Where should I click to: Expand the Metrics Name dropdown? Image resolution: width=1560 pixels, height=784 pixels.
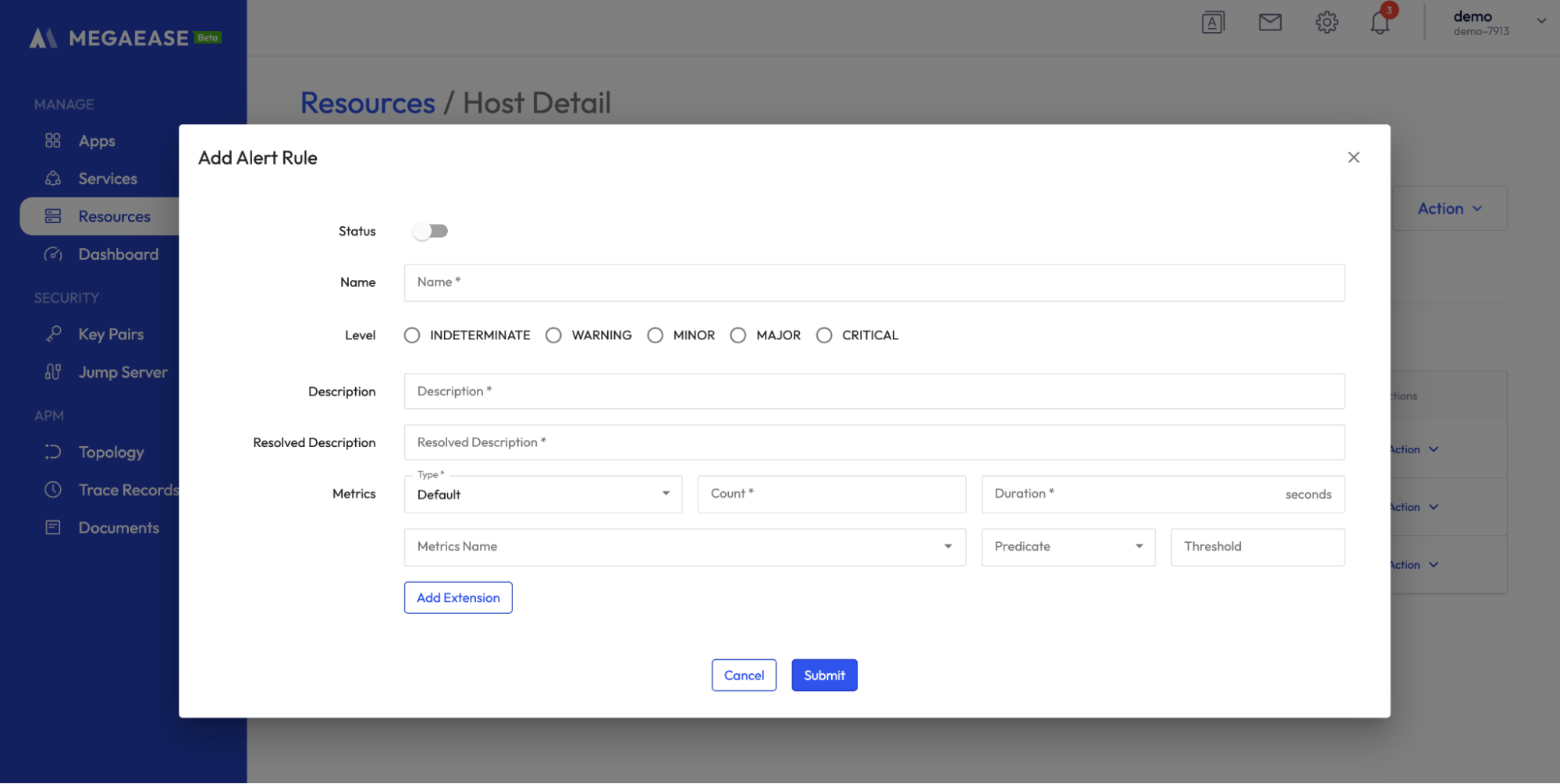(684, 547)
